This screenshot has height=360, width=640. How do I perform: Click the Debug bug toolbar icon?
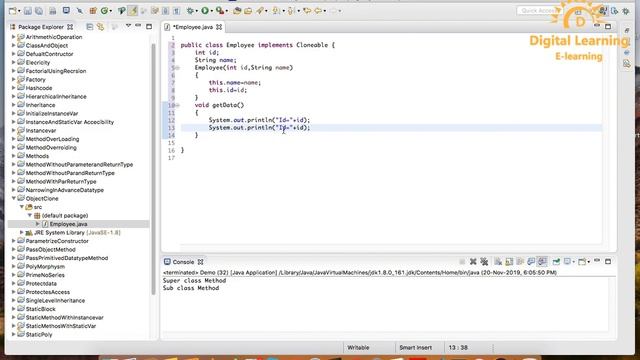[x=190, y=11]
